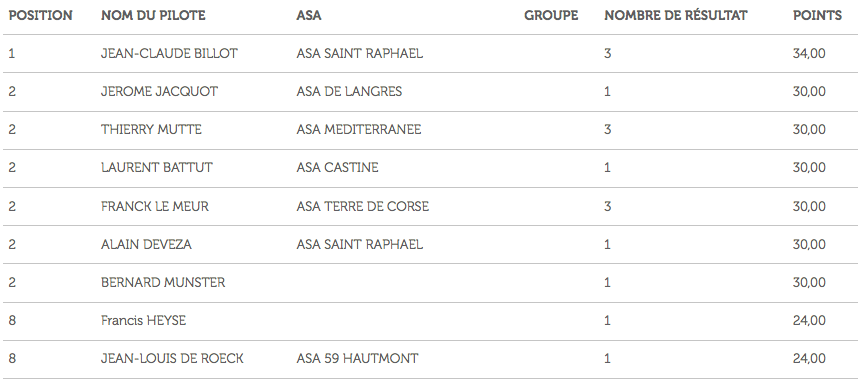Click the ASA MEDITERRANEE cell
This screenshot has width=858, height=381.
click(359, 130)
